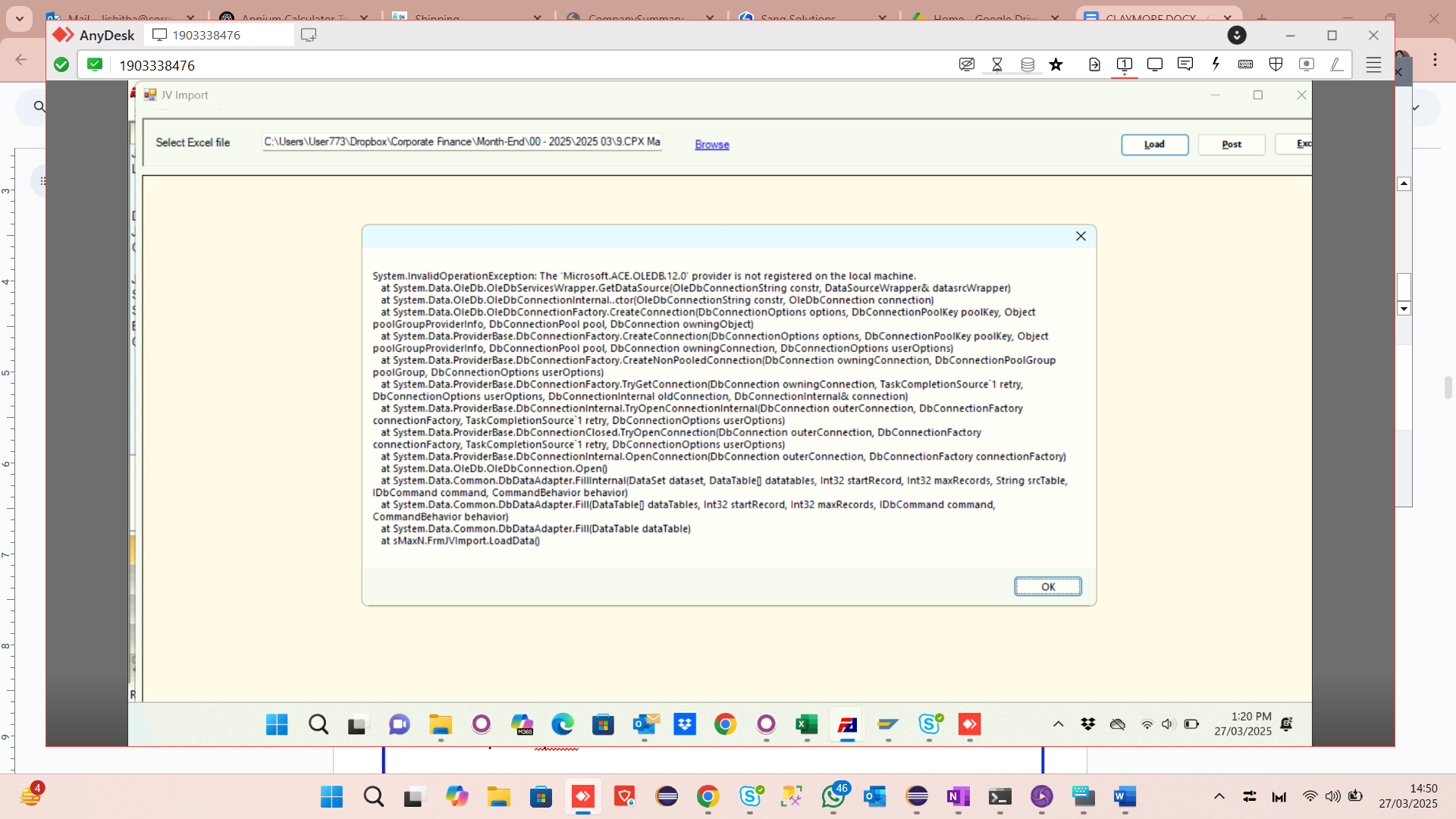
Task: Toggle AnyDesk session recording icon
Action: (1306, 64)
